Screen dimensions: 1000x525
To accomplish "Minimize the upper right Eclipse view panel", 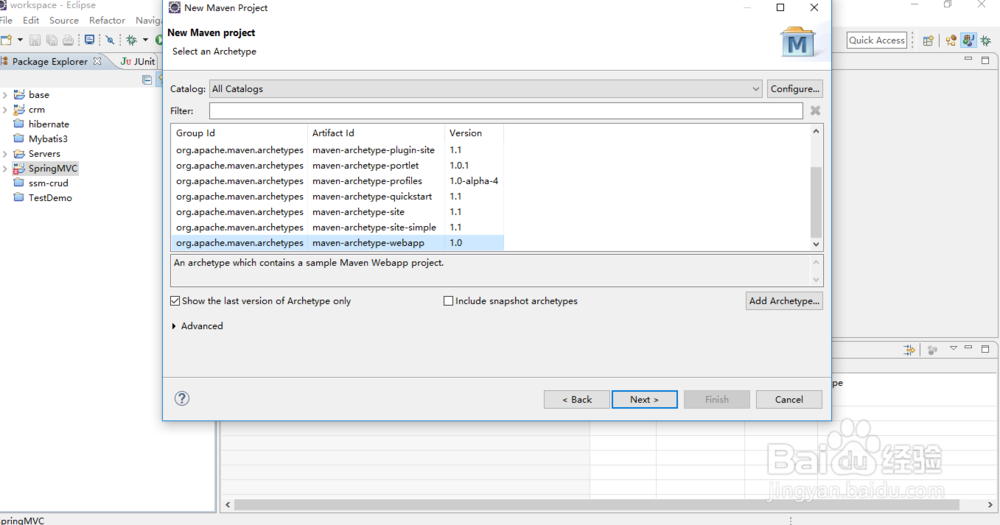I will [968, 59].
